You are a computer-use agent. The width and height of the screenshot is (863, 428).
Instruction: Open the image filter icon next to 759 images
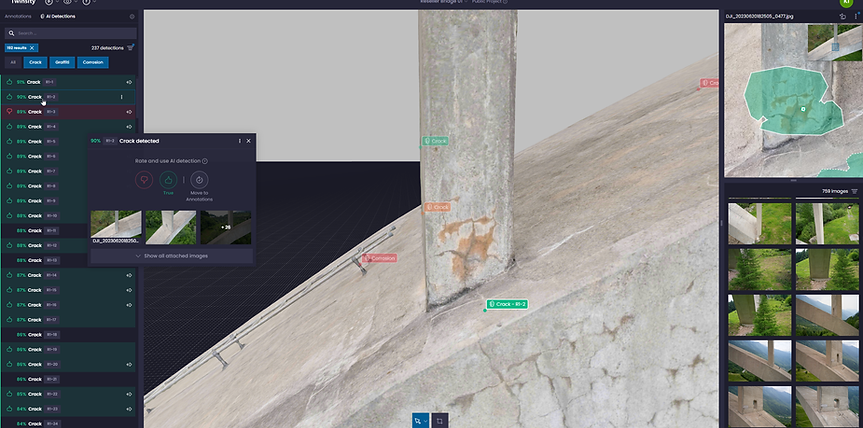(854, 191)
